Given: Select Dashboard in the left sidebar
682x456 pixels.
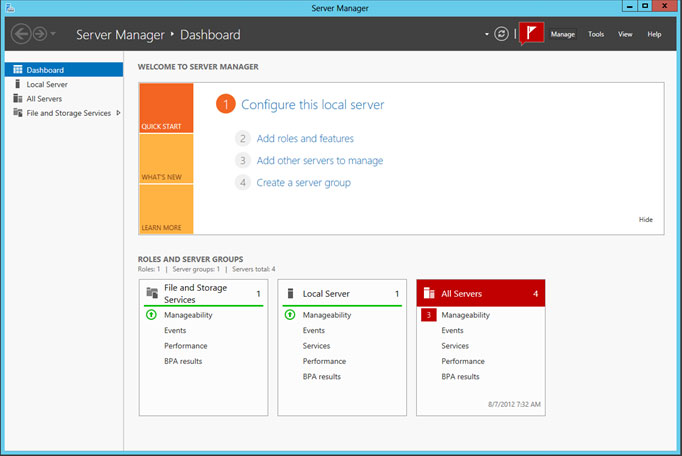Looking at the screenshot, I should 64,70.
